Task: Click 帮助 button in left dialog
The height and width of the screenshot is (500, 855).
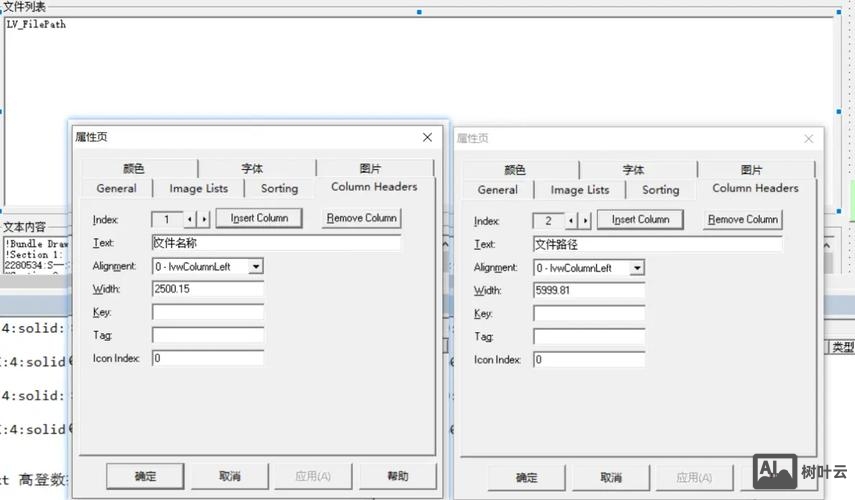Action: 397,476
